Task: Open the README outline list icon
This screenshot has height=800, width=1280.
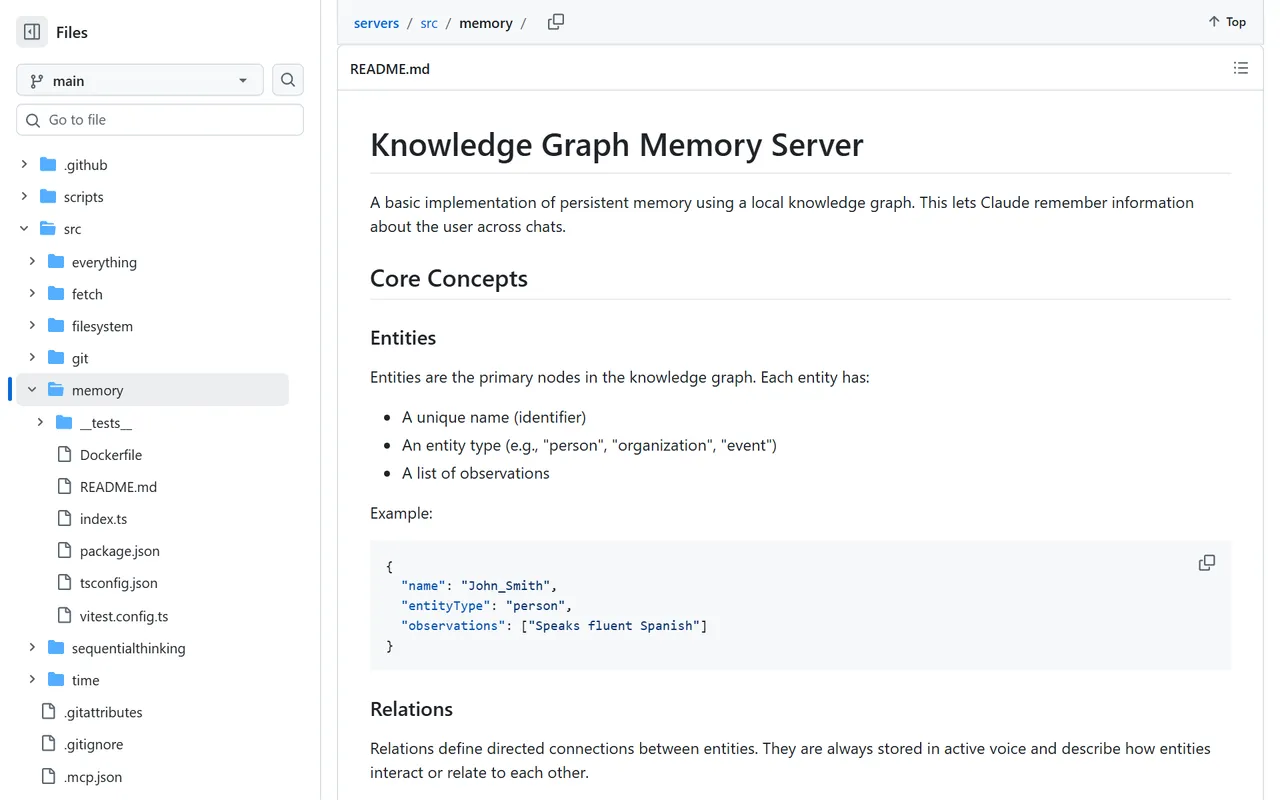Action: [1241, 68]
